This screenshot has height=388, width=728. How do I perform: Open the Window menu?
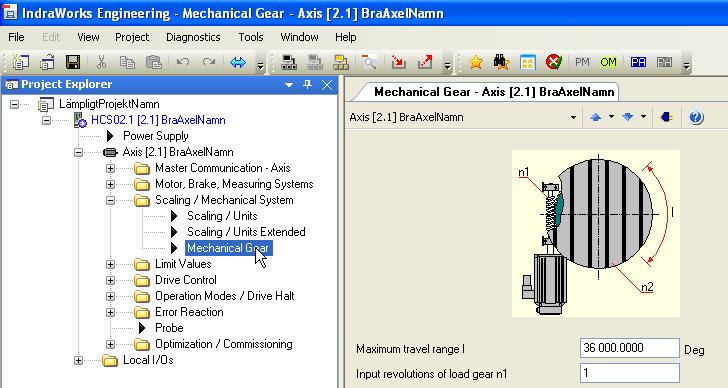click(299, 37)
